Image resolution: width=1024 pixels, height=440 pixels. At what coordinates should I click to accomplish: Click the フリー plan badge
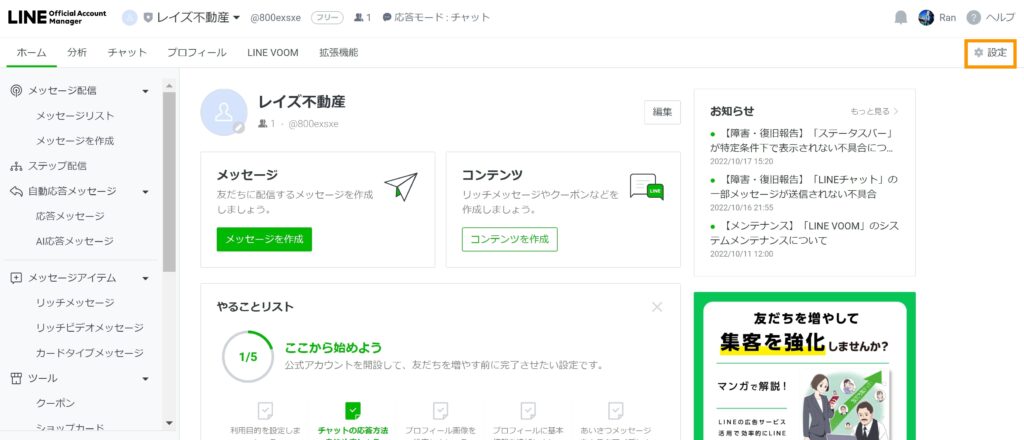327,18
